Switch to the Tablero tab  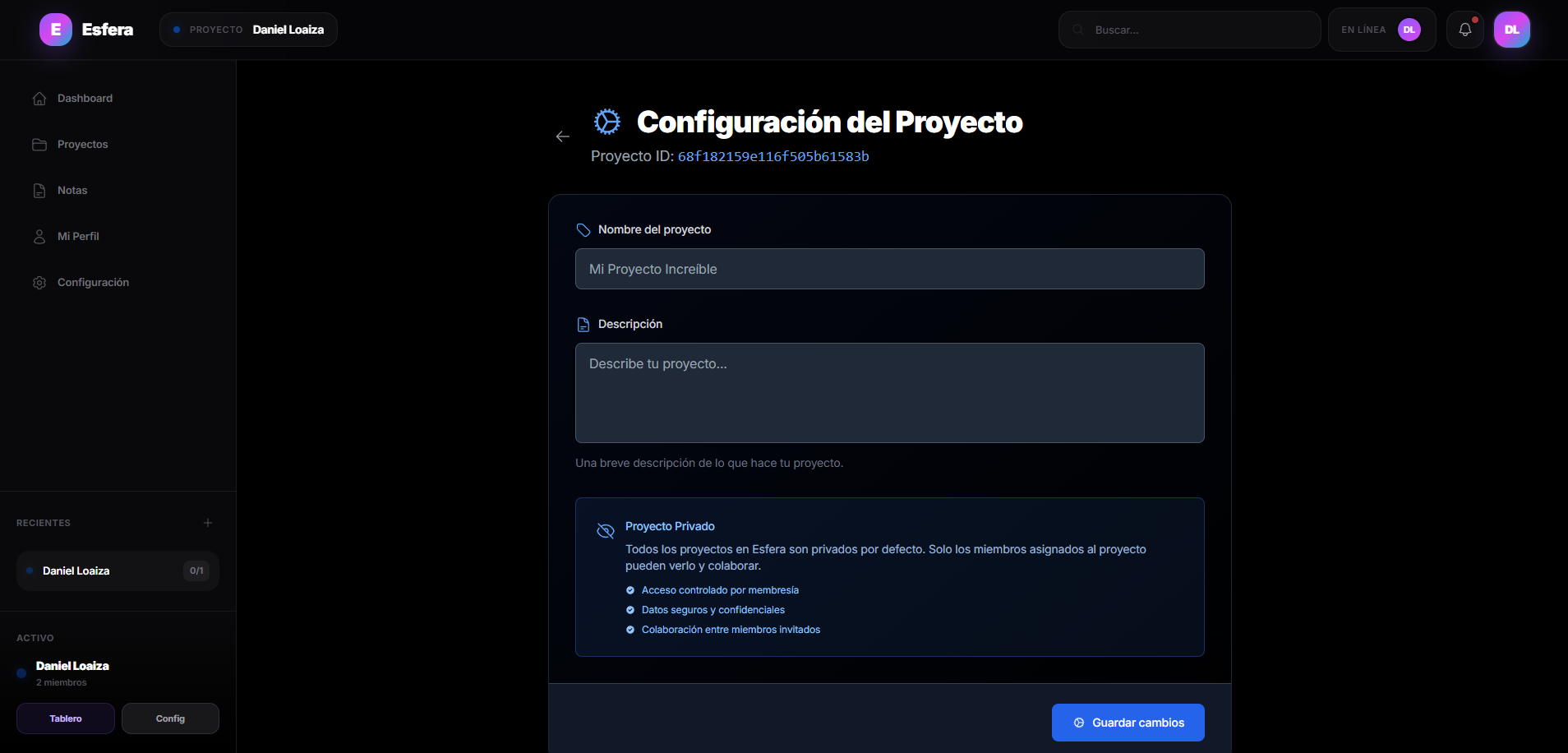[x=65, y=718]
